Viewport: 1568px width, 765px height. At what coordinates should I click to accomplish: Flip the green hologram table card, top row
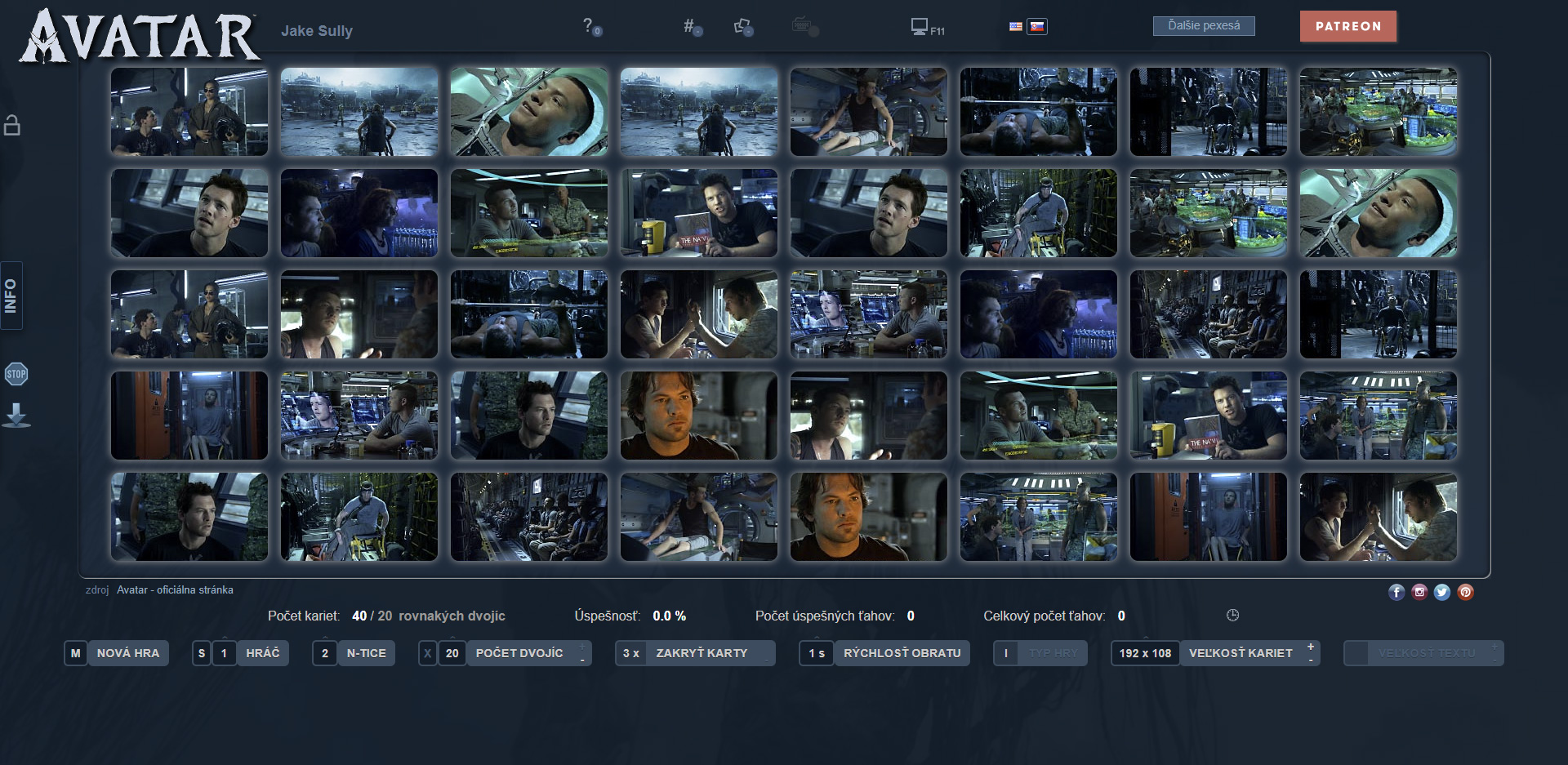[x=1379, y=112]
